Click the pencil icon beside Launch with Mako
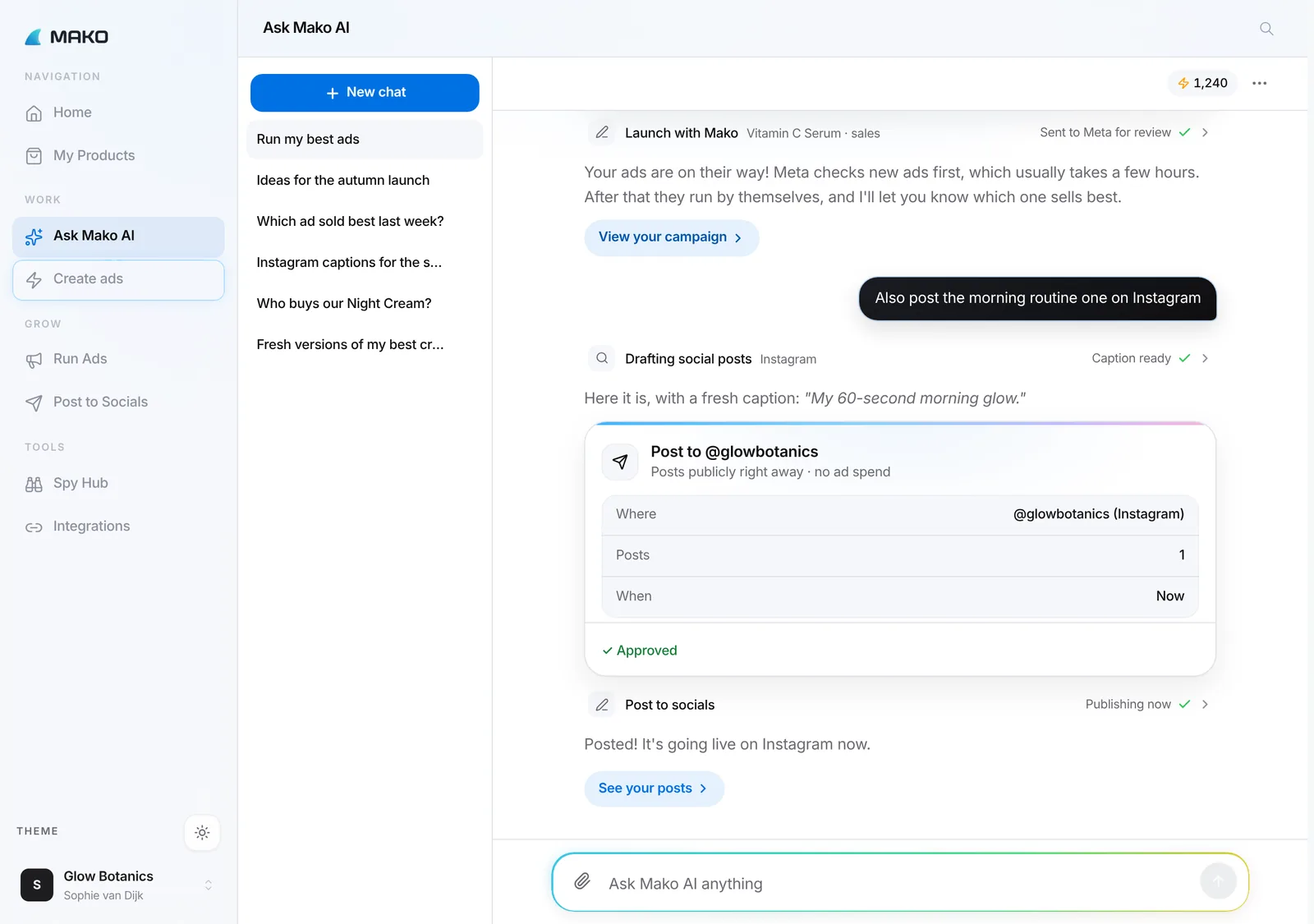 pos(602,132)
